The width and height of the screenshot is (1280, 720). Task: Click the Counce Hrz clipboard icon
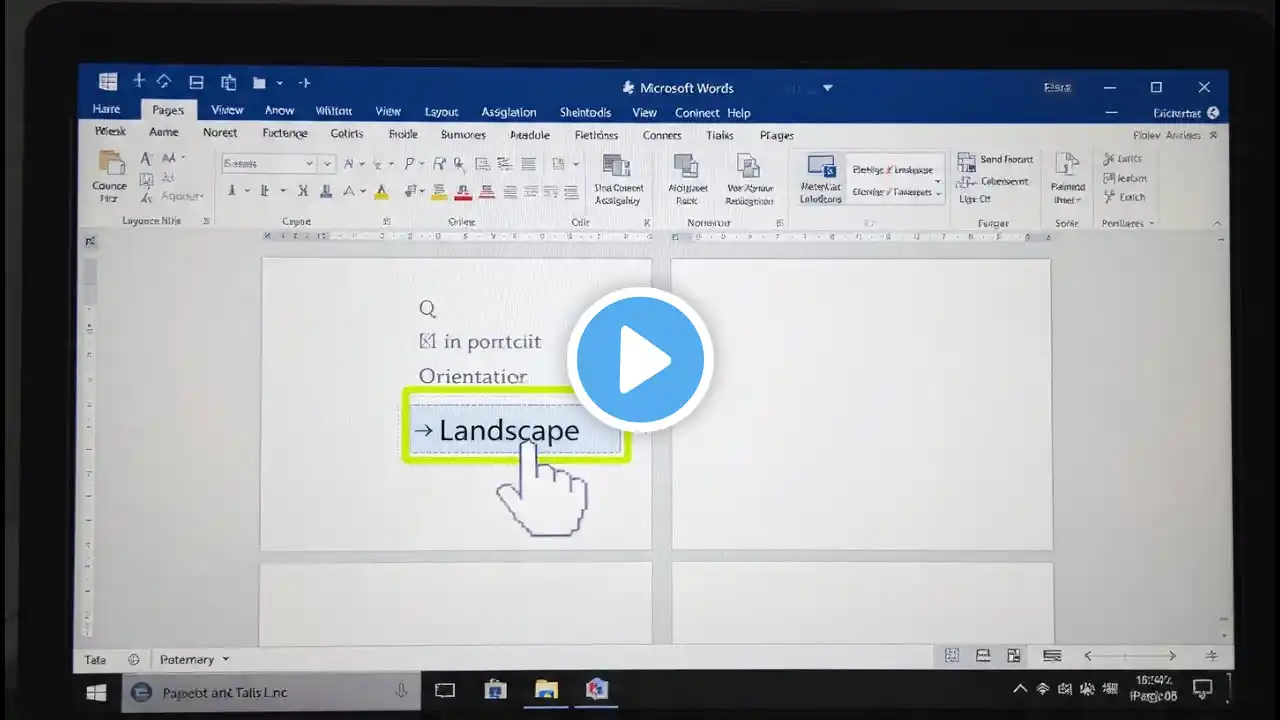coord(110,163)
